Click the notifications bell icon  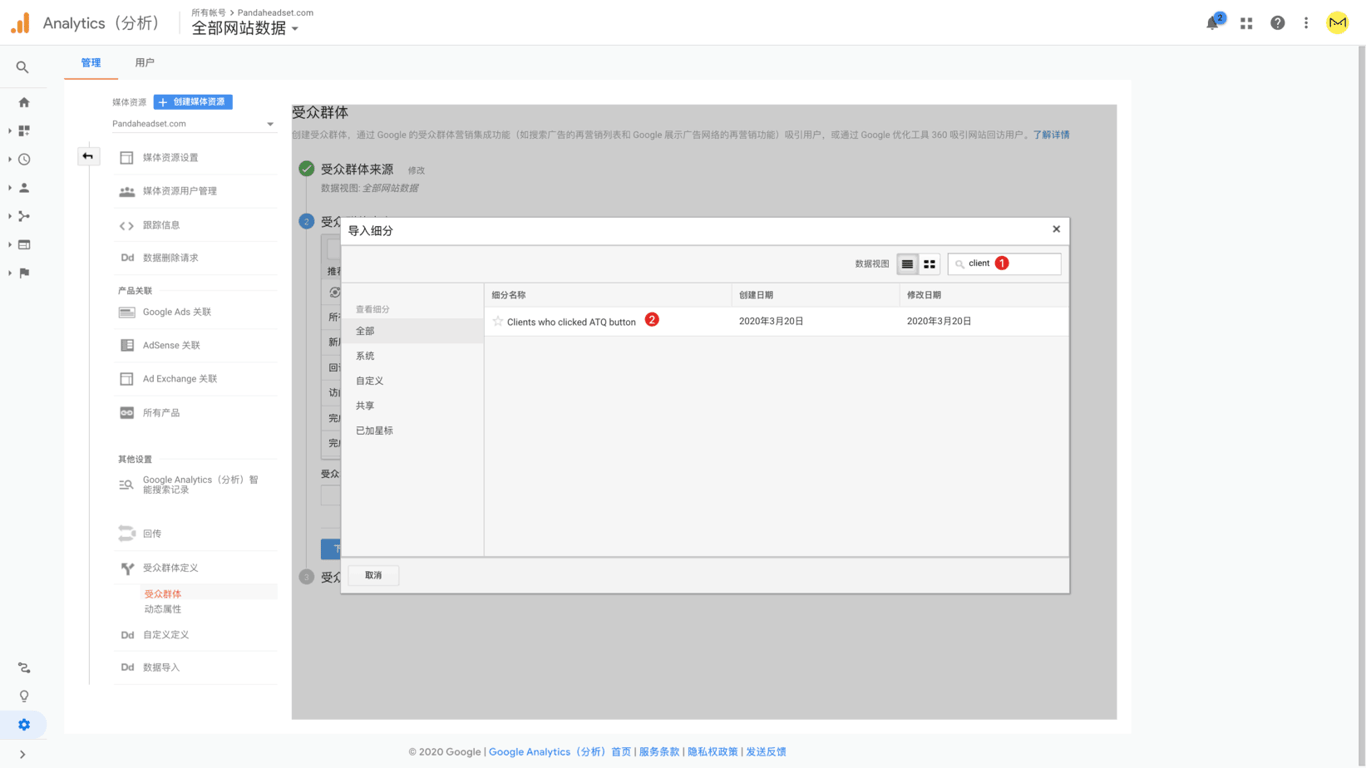click(1212, 23)
